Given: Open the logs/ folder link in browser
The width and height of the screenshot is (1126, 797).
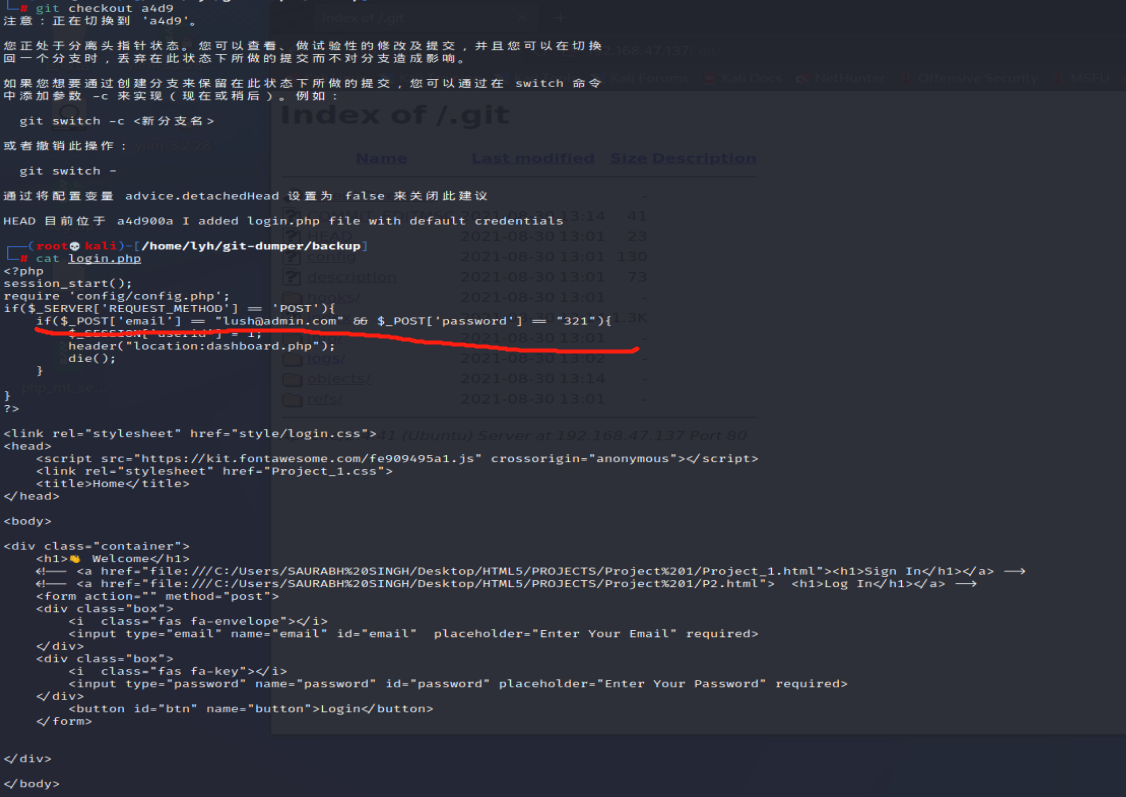Looking at the screenshot, I should [326, 358].
